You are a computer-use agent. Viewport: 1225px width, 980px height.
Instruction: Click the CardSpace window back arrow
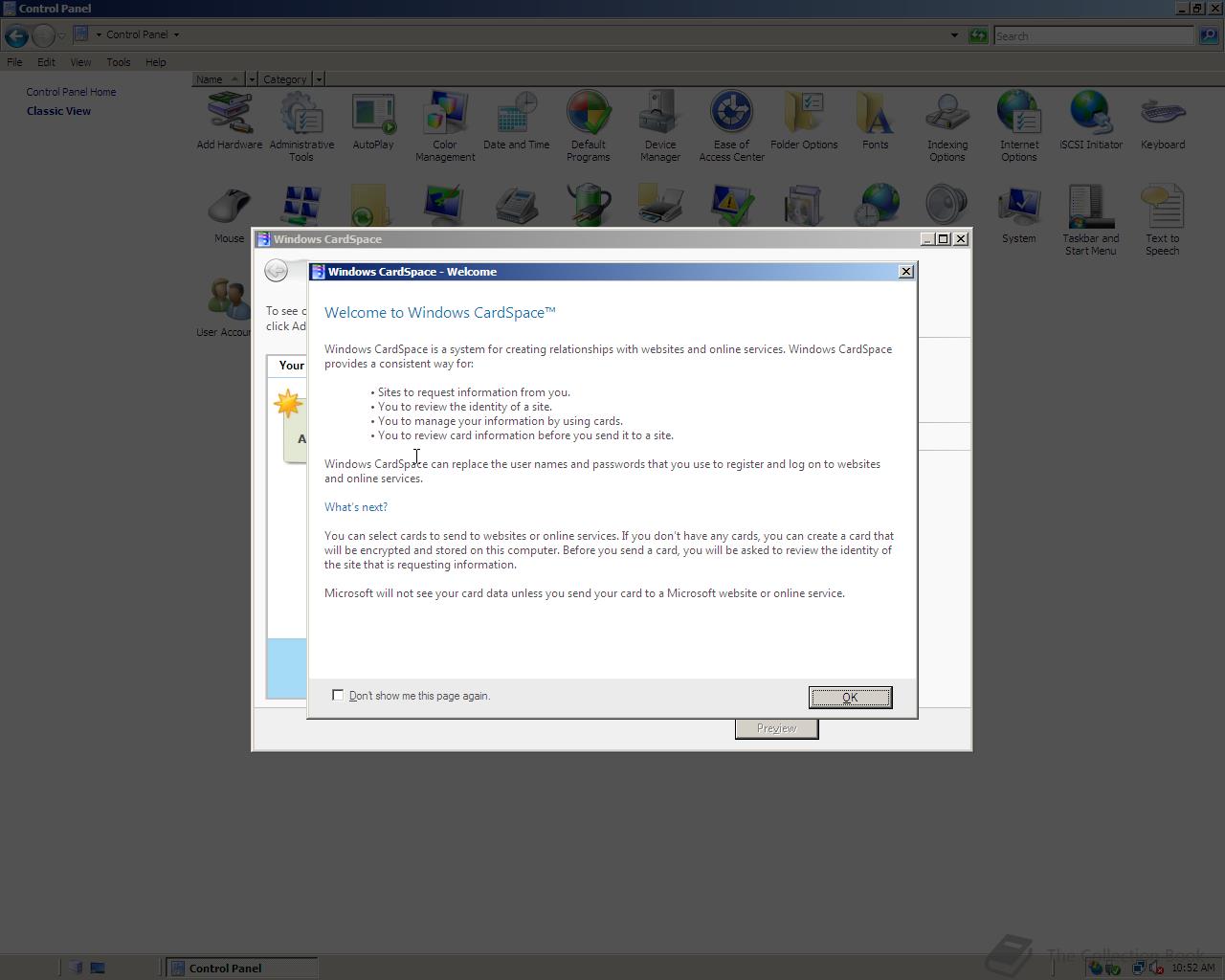click(276, 271)
